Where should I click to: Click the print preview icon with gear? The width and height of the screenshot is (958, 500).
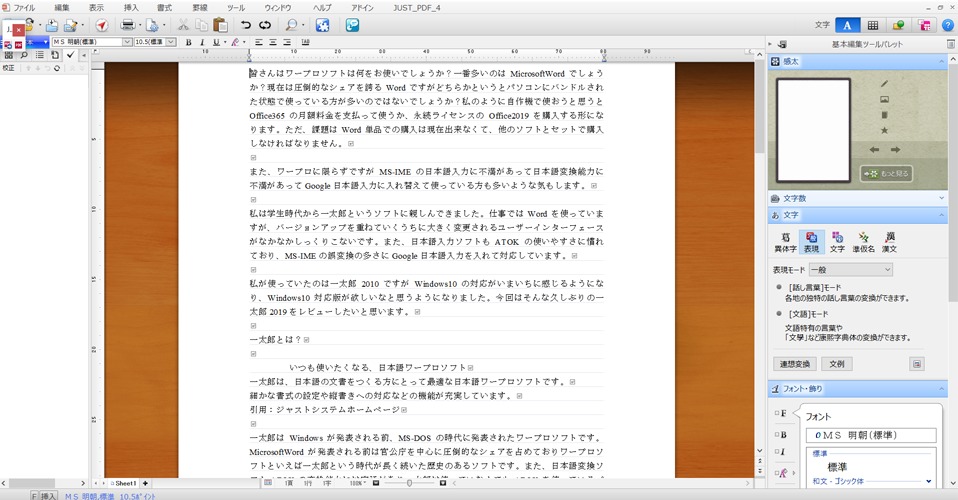pos(152,25)
